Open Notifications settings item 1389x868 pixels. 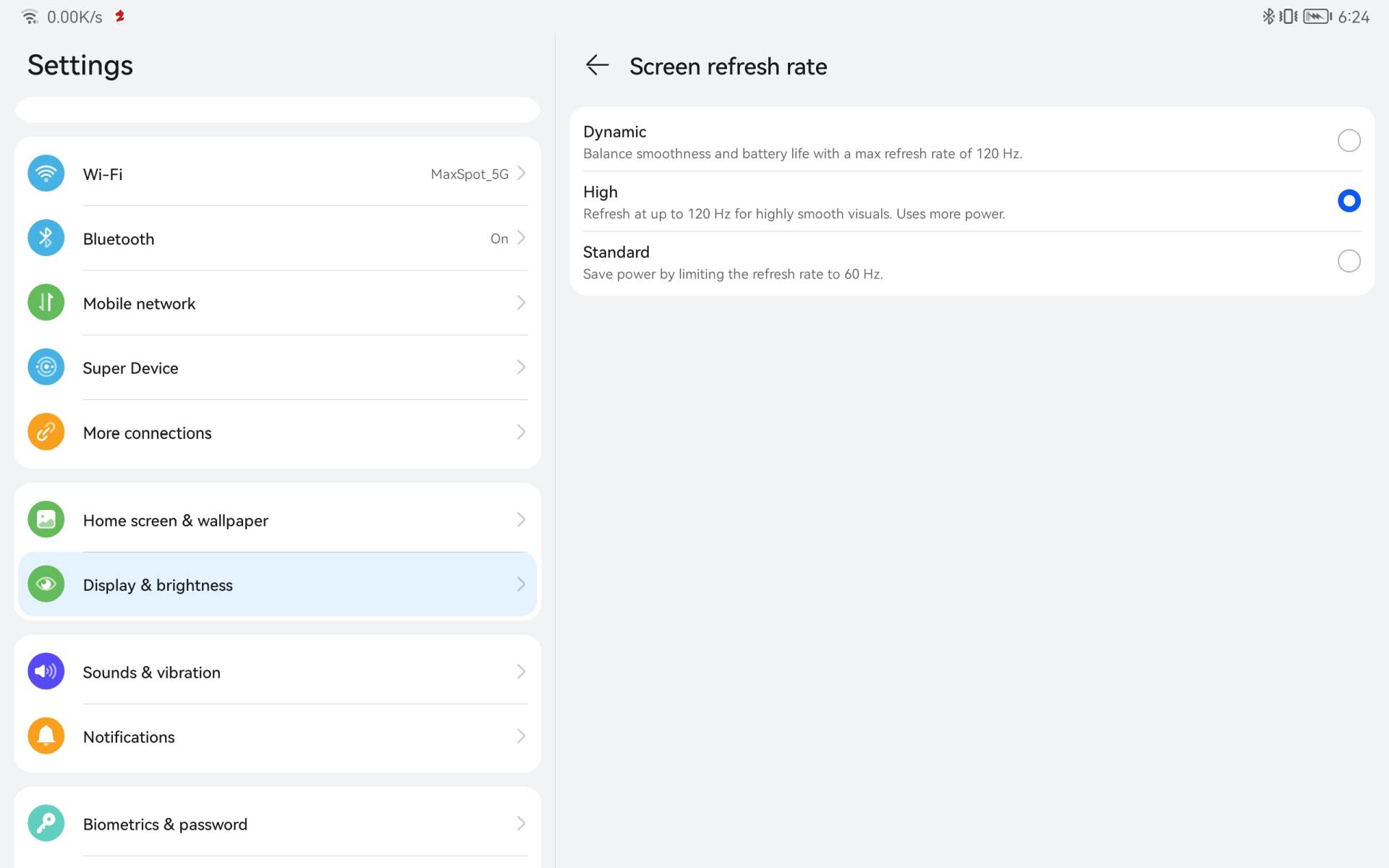129,737
